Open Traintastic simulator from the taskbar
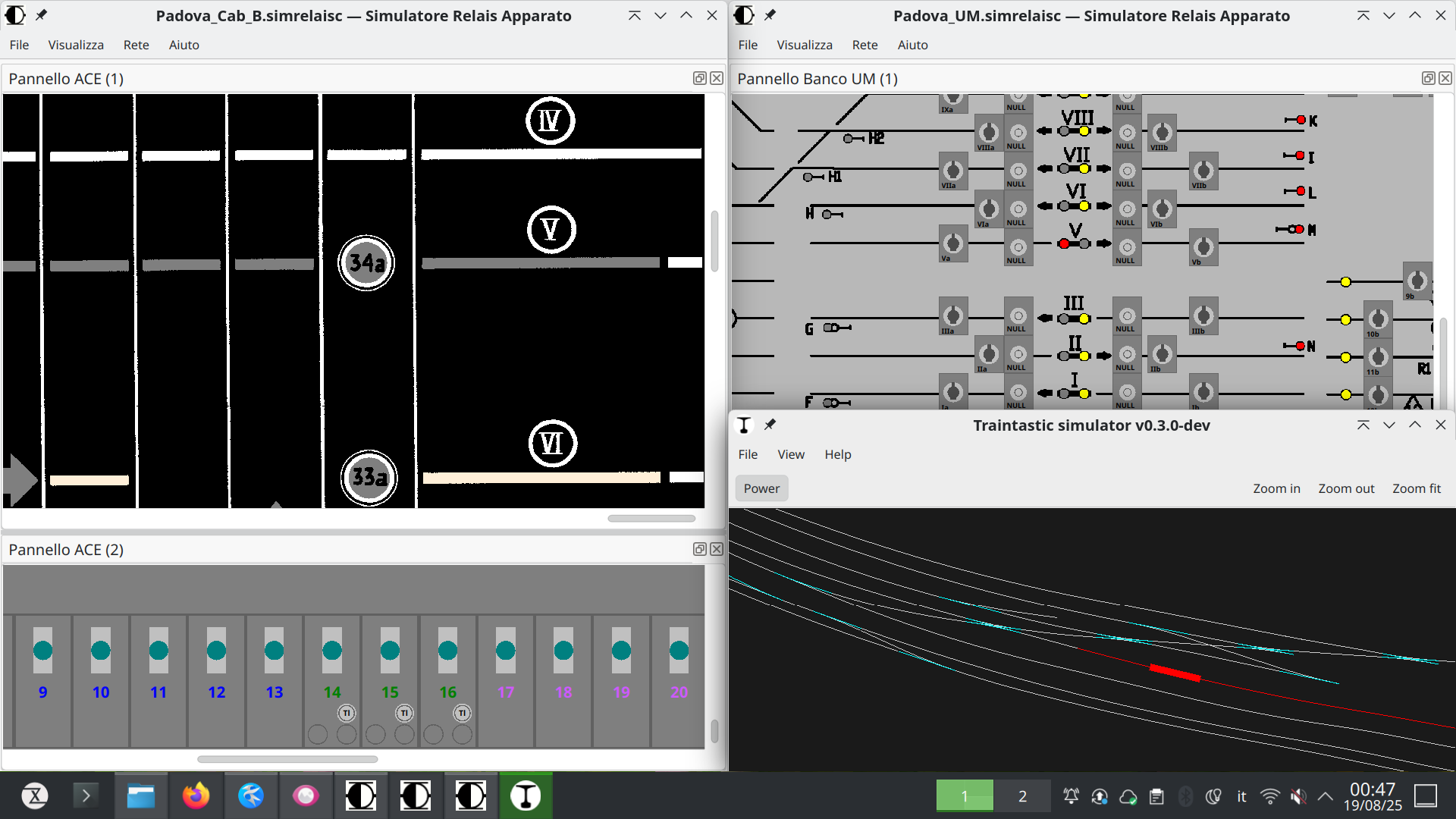Viewport: 1456px width, 819px height. coord(525,795)
